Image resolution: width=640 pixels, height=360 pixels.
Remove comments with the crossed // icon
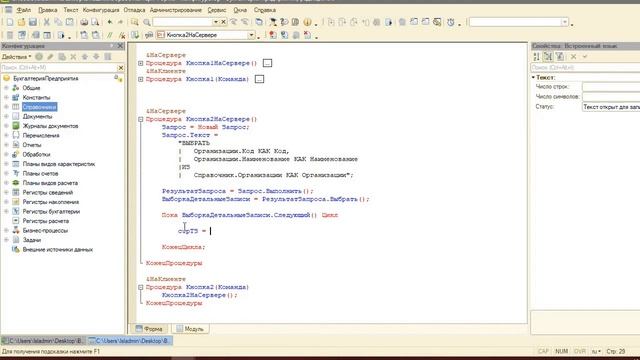click(x=121, y=35)
